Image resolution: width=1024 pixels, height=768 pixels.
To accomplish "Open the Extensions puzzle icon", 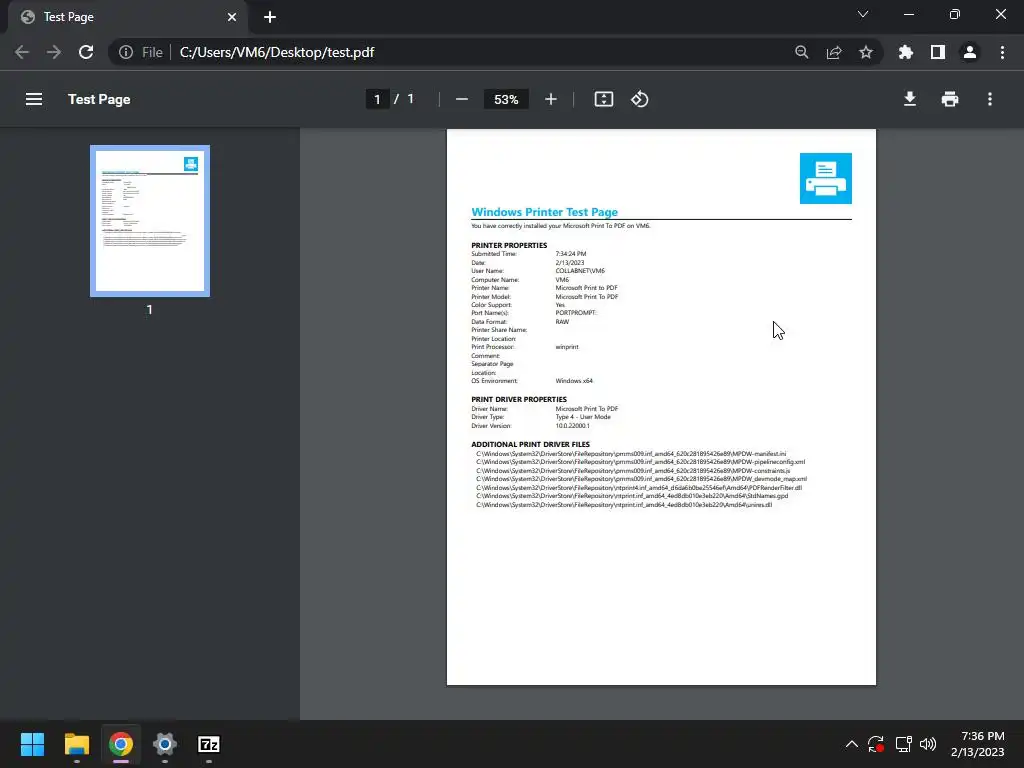I will point(905,52).
